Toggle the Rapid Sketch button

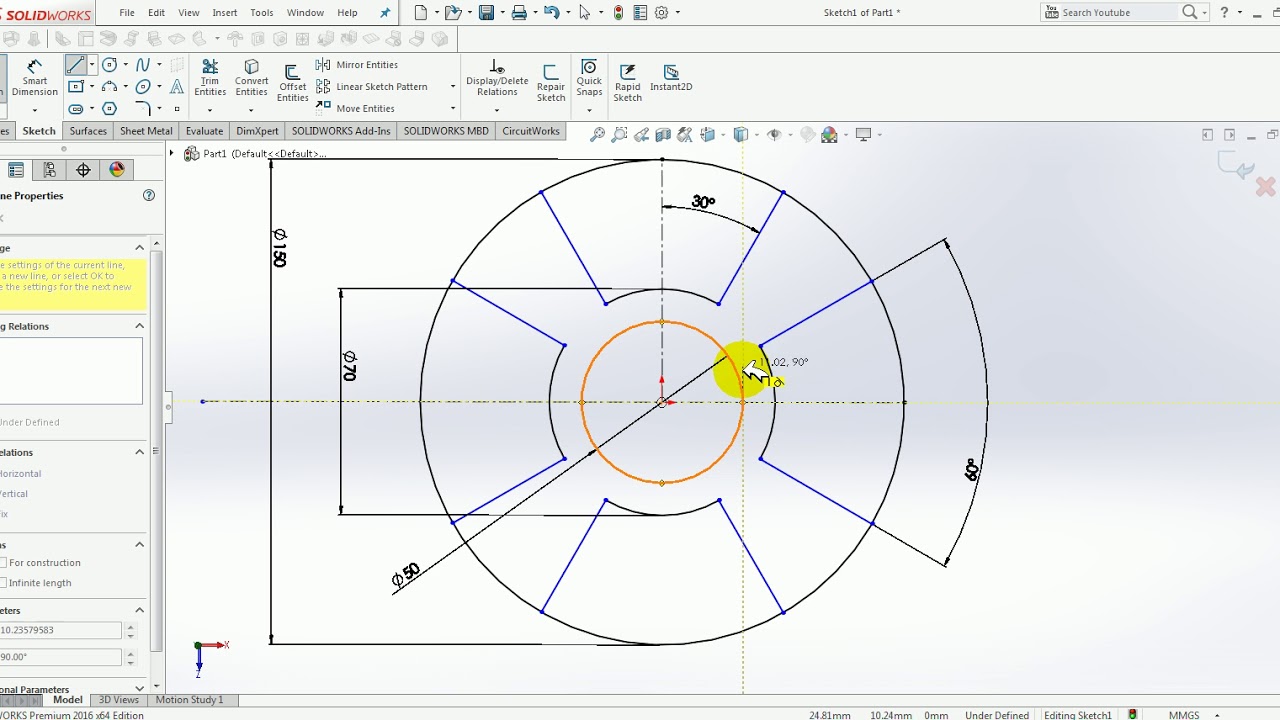coord(628,83)
